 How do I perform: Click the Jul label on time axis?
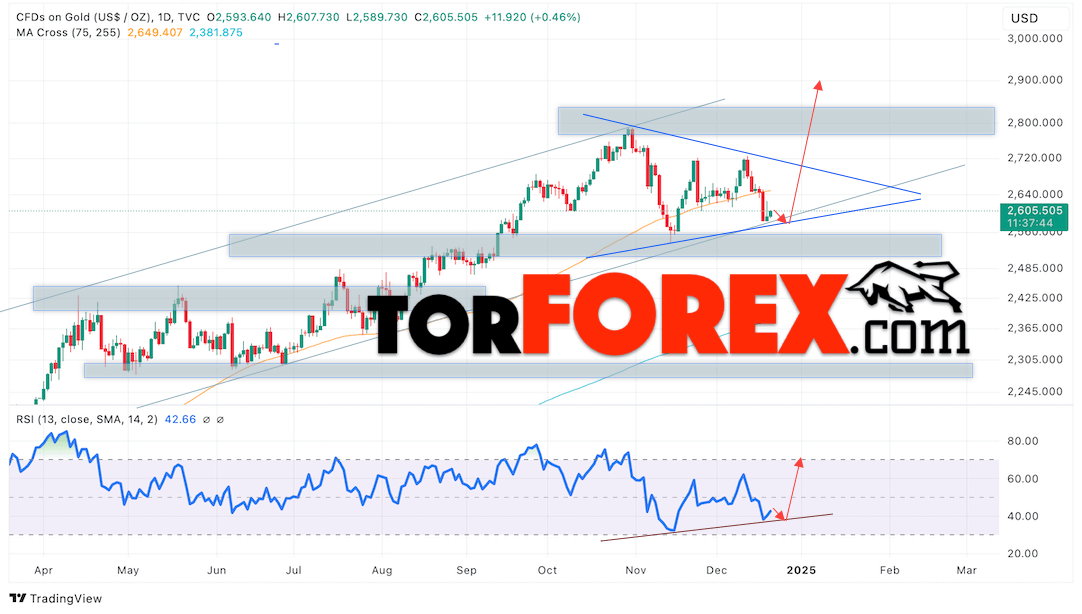tap(294, 571)
